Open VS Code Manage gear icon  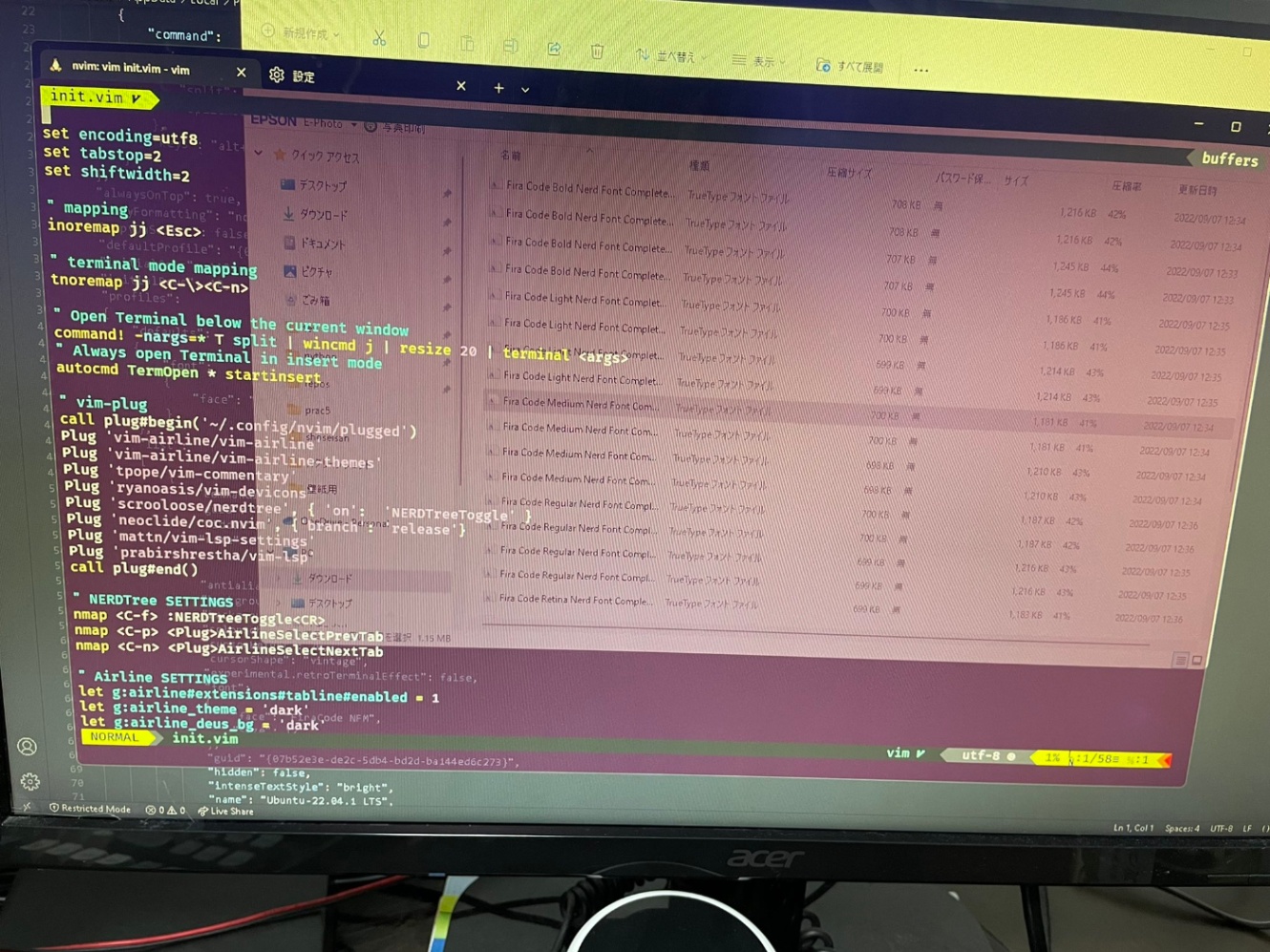coord(30,782)
